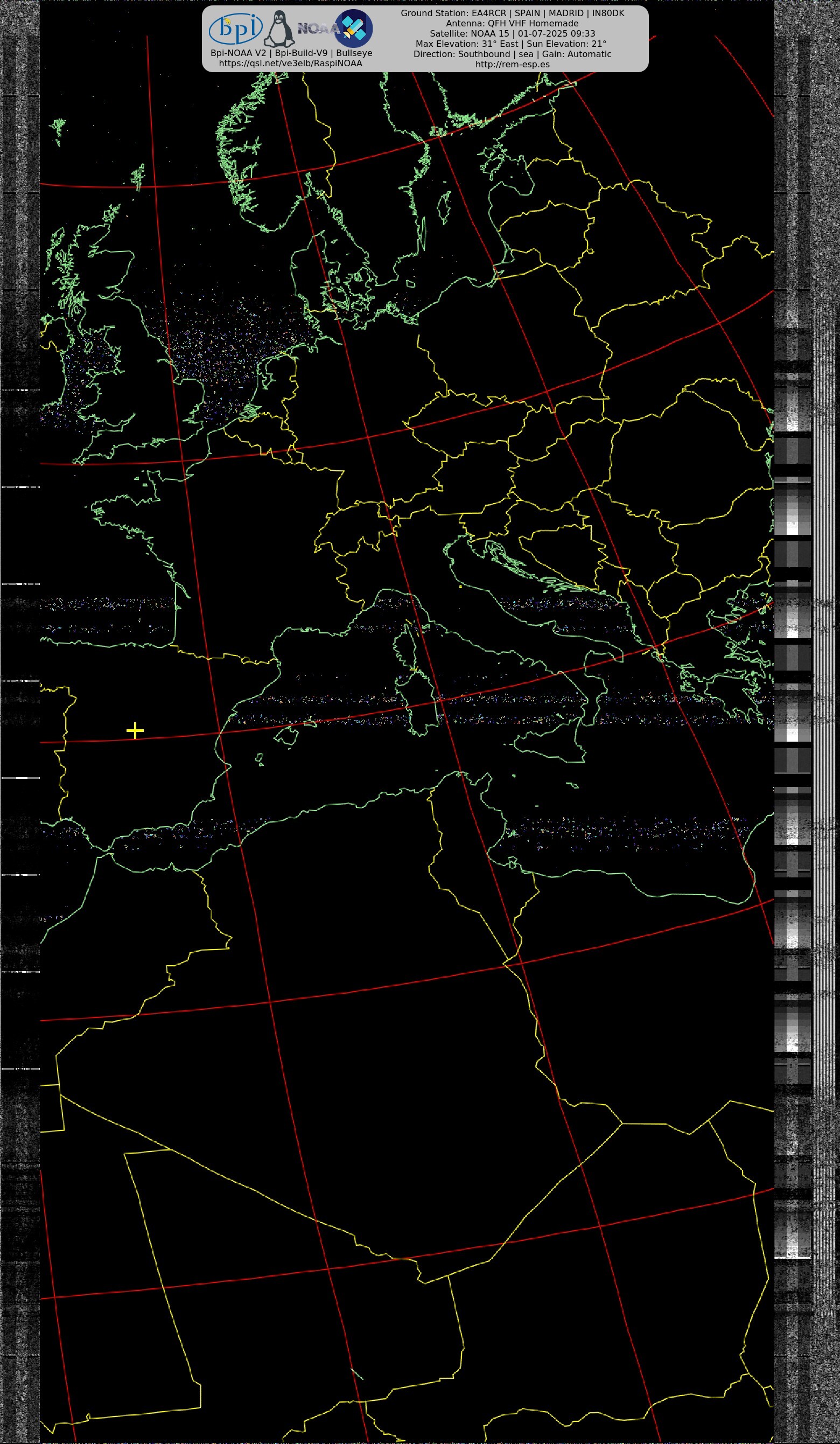Image resolution: width=840 pixels, height=1444 pixels.
Task: Click the 'Direction: Southbound' line
Action: pyautogui.click(x=512, y=54)
